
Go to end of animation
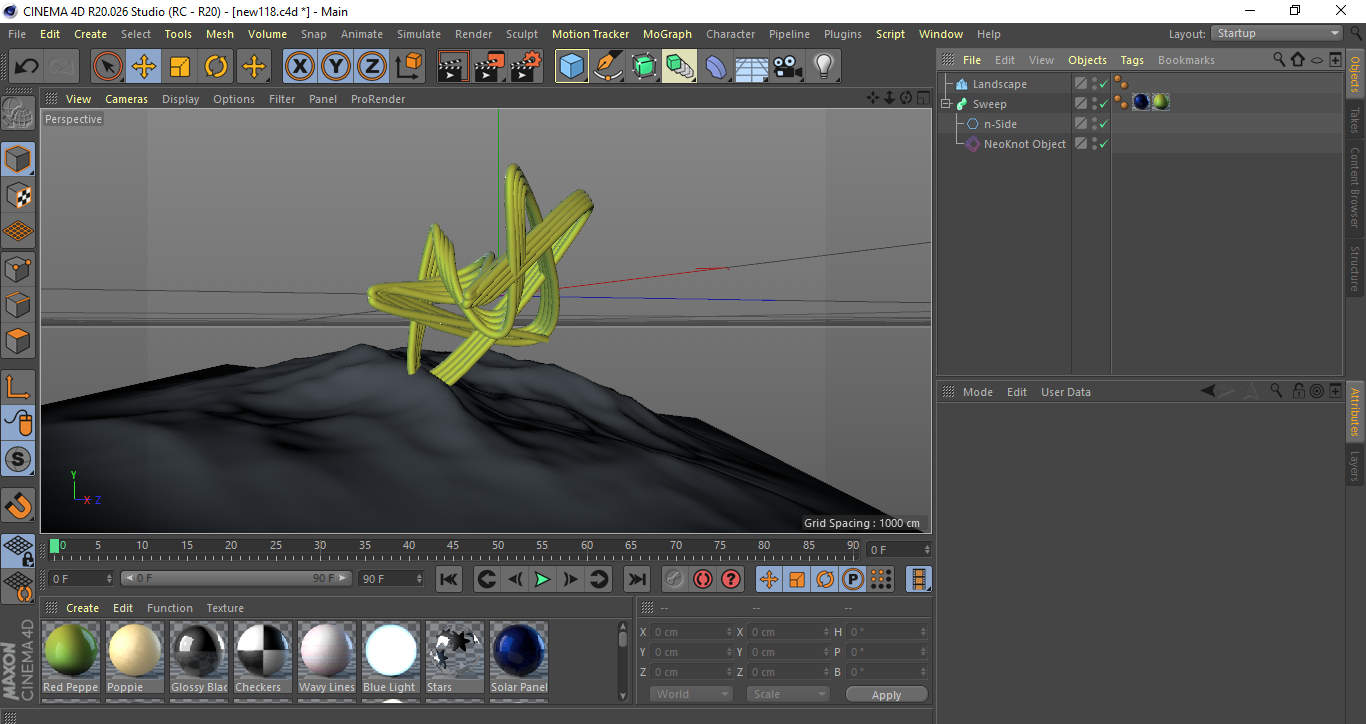[636, 578]
